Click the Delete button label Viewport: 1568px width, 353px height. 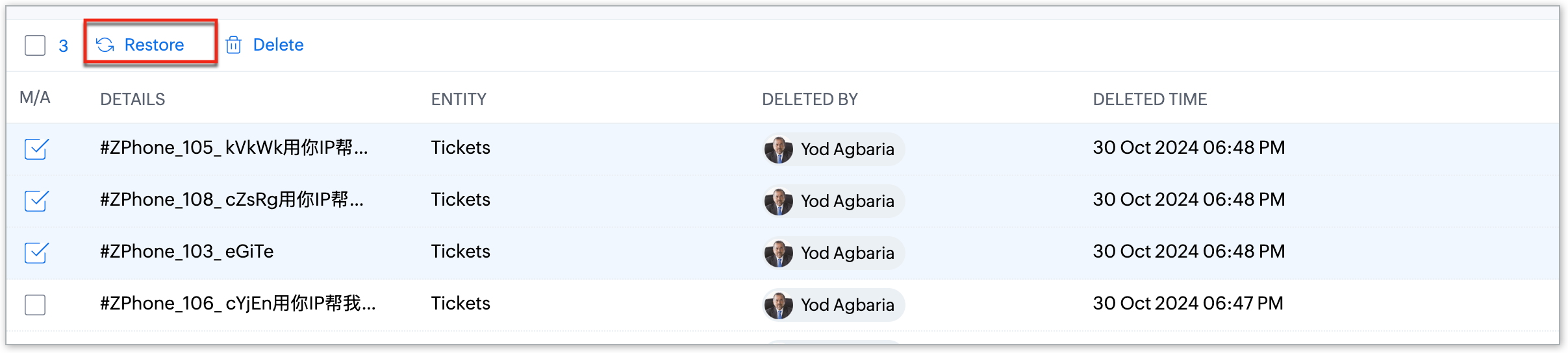coord(278,45)
